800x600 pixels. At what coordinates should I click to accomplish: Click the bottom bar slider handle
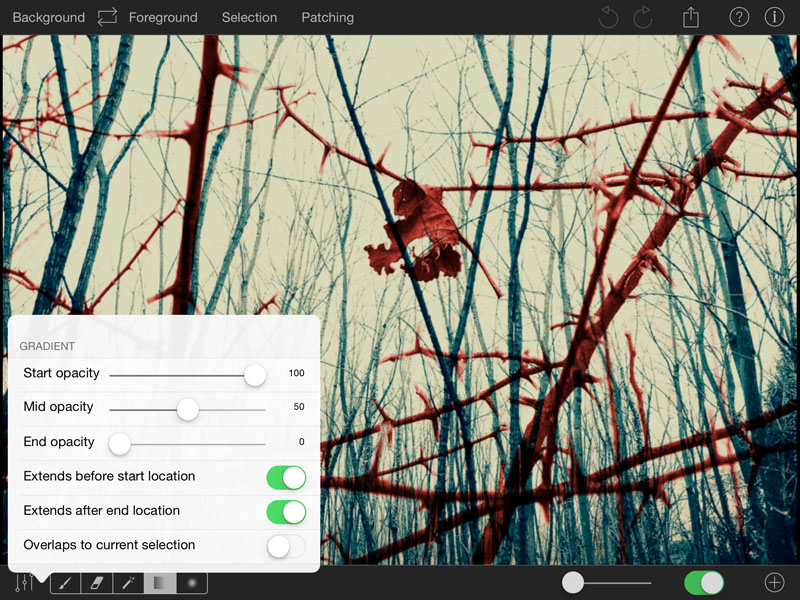(x=573, y=582)
